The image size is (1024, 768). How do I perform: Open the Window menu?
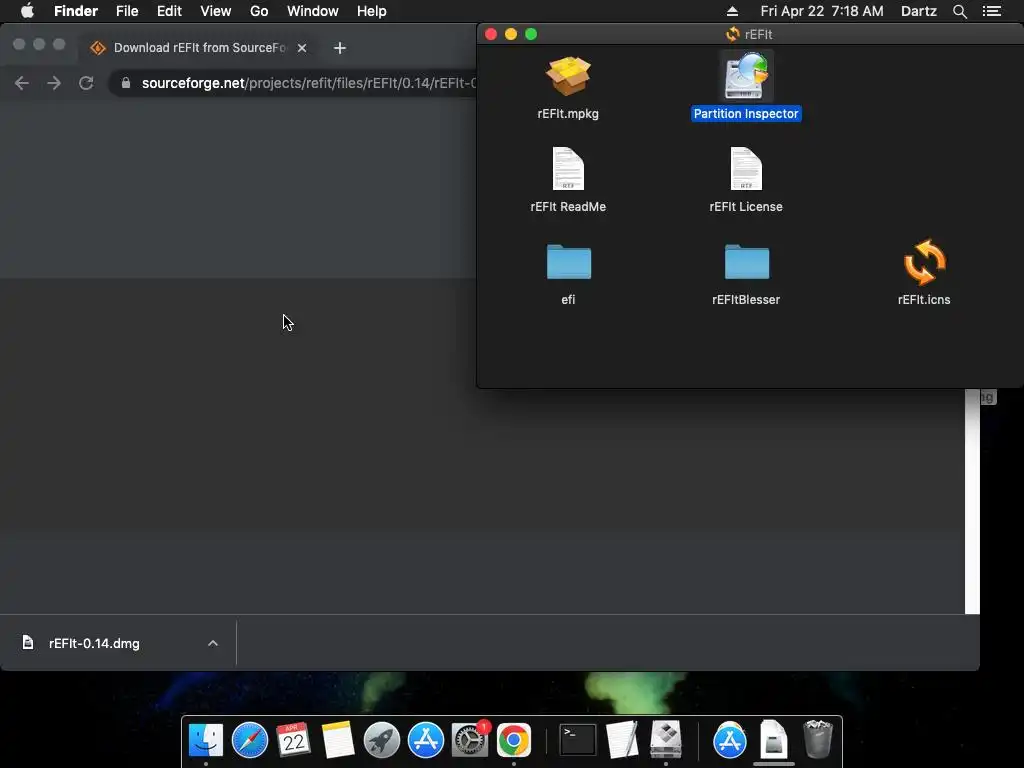tap(313, 11)
